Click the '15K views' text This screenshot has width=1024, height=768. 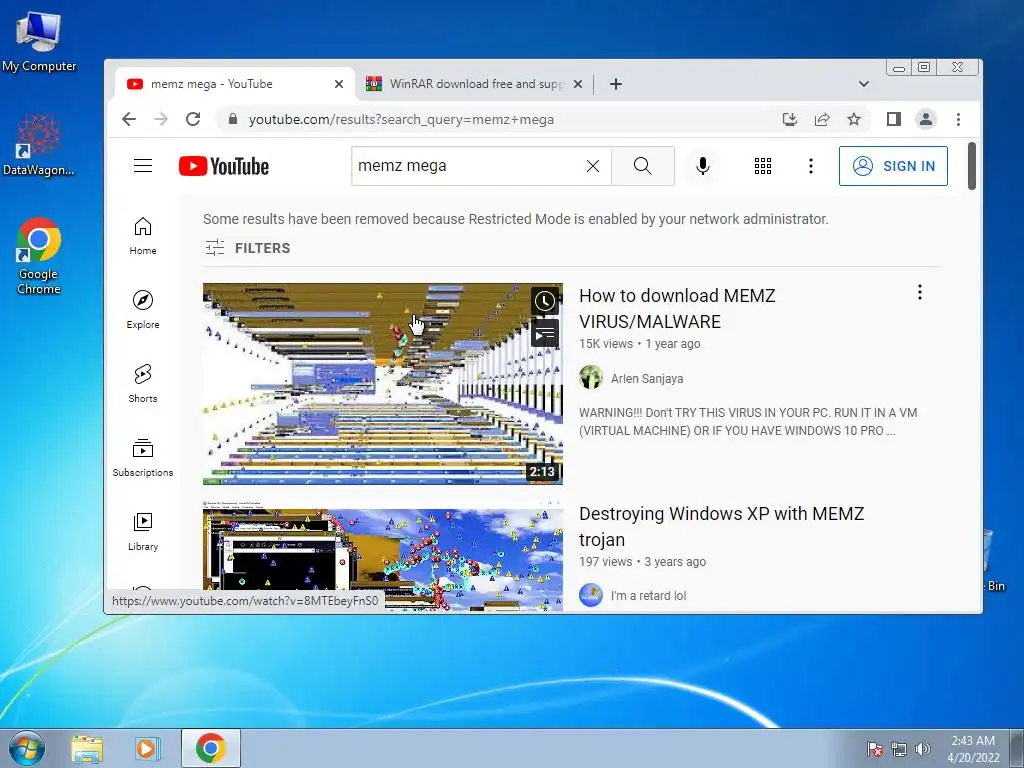point(606,344)
